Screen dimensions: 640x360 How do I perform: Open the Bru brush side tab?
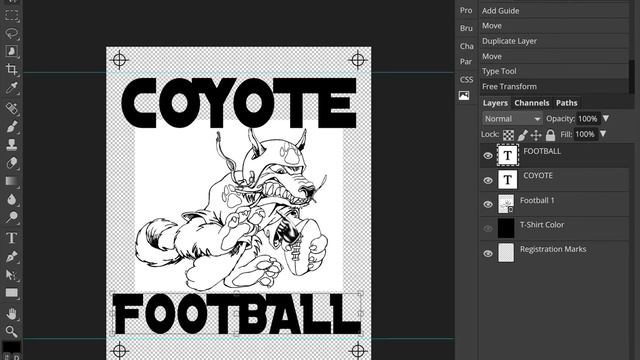466,28
